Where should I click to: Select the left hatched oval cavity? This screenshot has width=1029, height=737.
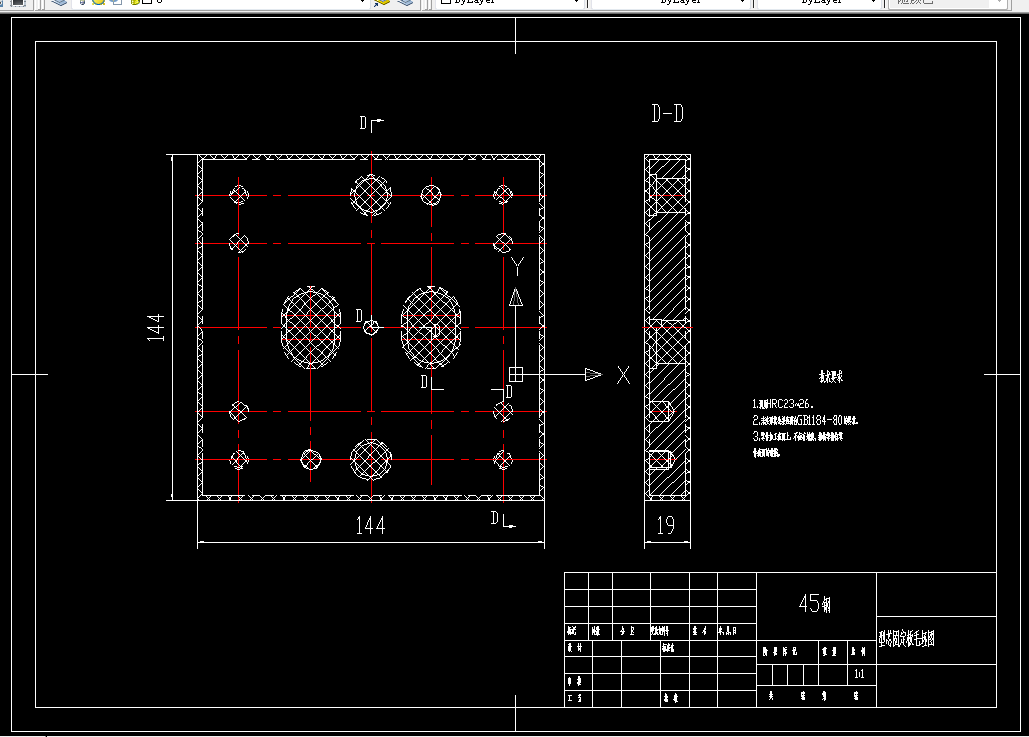coord(311,327)
